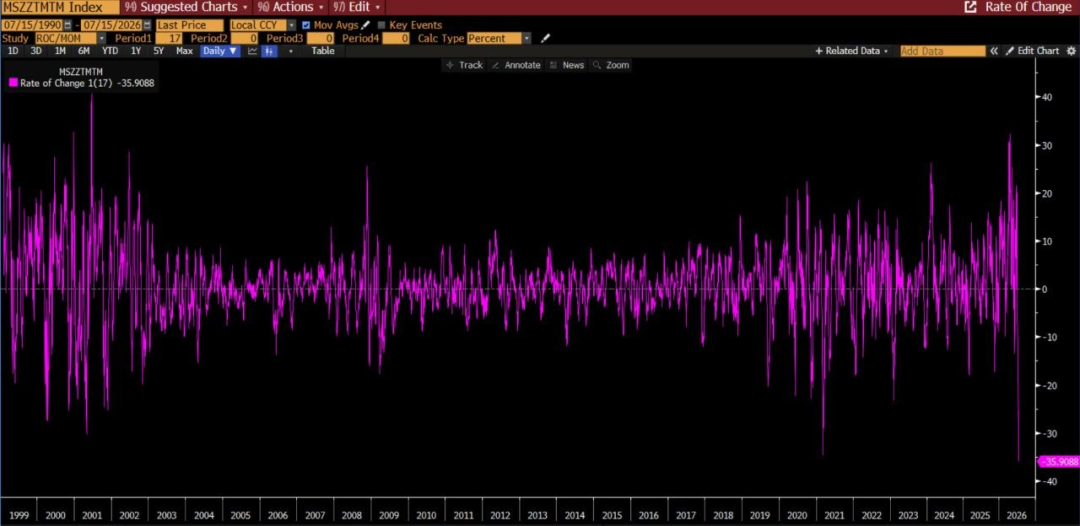
Task: Click the end date 07/15/2026 field
Action: pos(112,25)
